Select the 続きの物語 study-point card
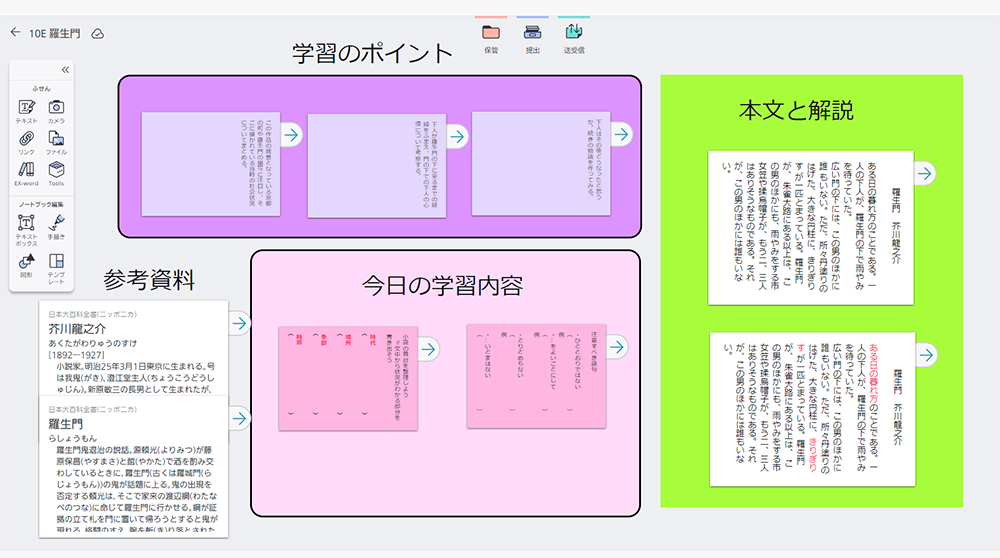 [541, 163]
